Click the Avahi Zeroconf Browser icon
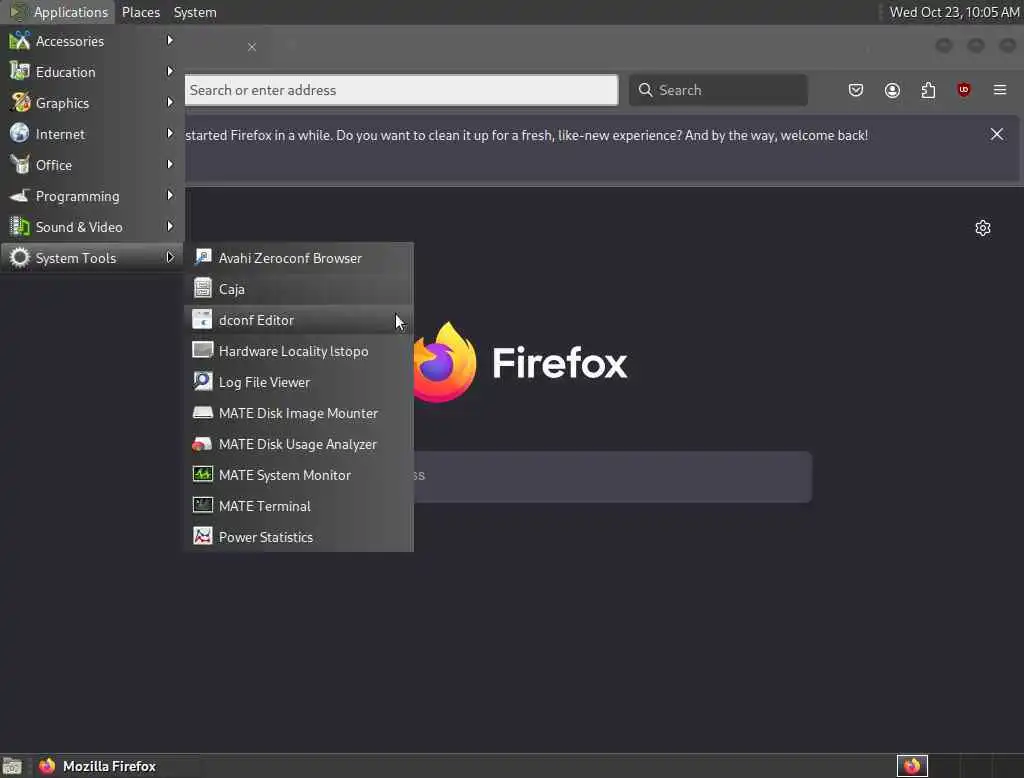1024x778 pixels. point(202,257)
